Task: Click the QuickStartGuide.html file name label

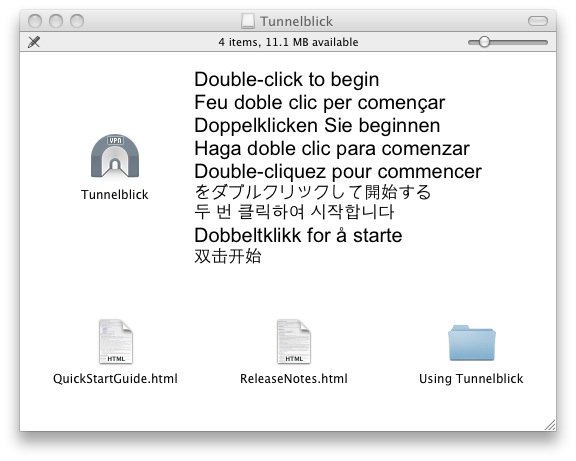Action: (115, 378)
